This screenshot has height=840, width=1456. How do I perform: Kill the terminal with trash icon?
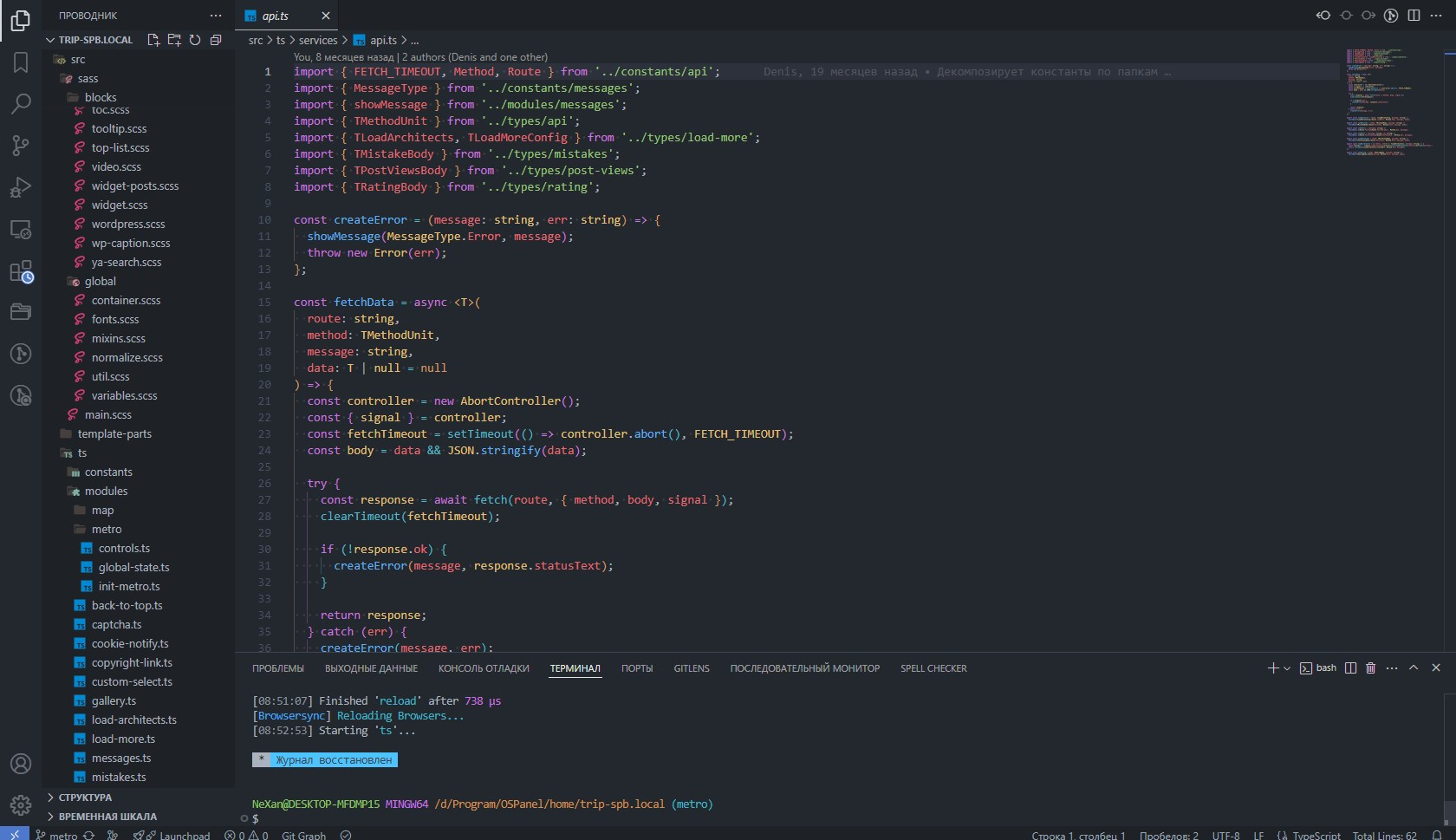(x=1370, y=668)
